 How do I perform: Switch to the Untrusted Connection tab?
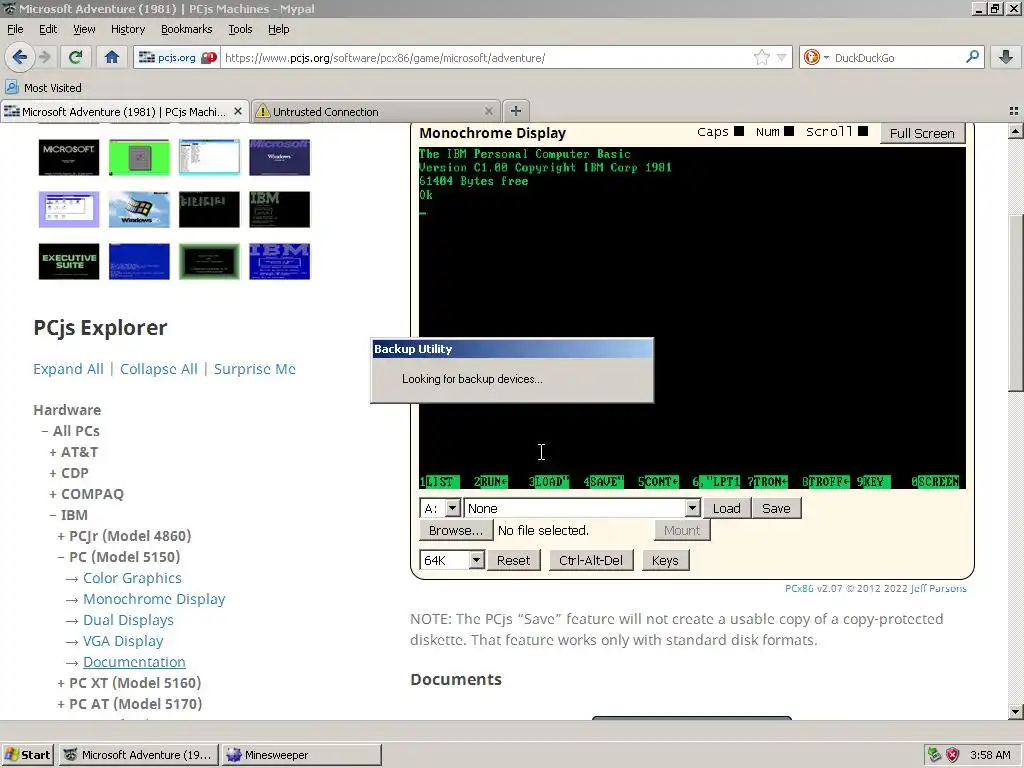tap(375, 112)
